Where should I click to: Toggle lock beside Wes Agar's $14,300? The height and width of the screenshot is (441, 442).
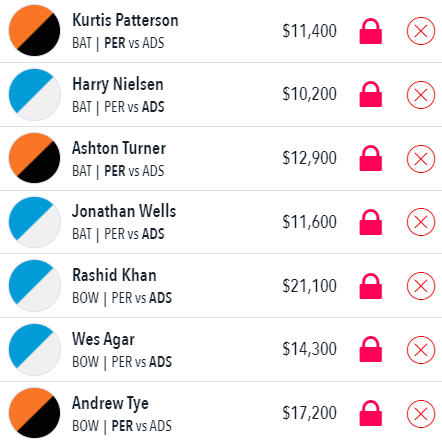(371, 349)
